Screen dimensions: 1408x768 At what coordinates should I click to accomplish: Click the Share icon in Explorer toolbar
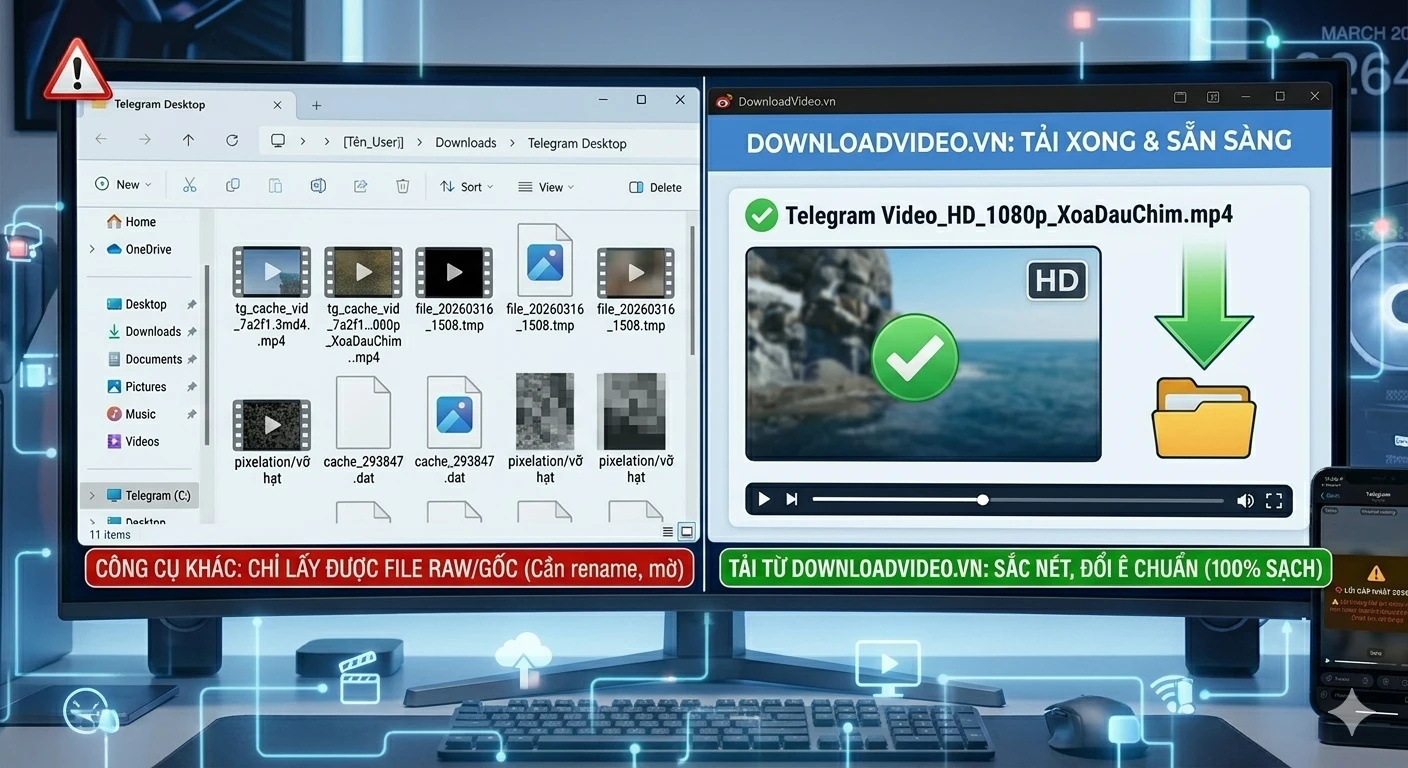(360, 186)
